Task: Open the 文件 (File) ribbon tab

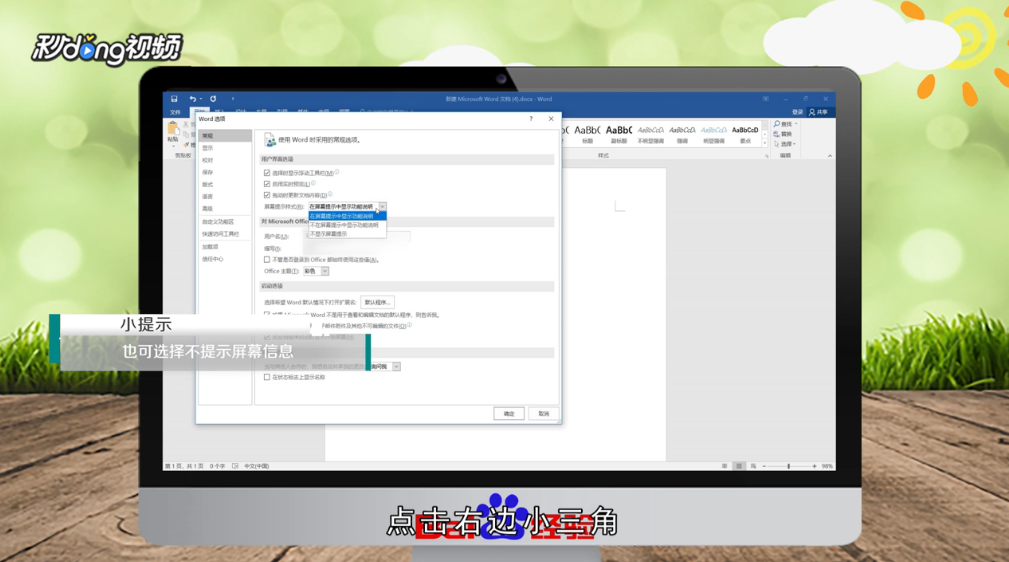Action: [175, 112]
